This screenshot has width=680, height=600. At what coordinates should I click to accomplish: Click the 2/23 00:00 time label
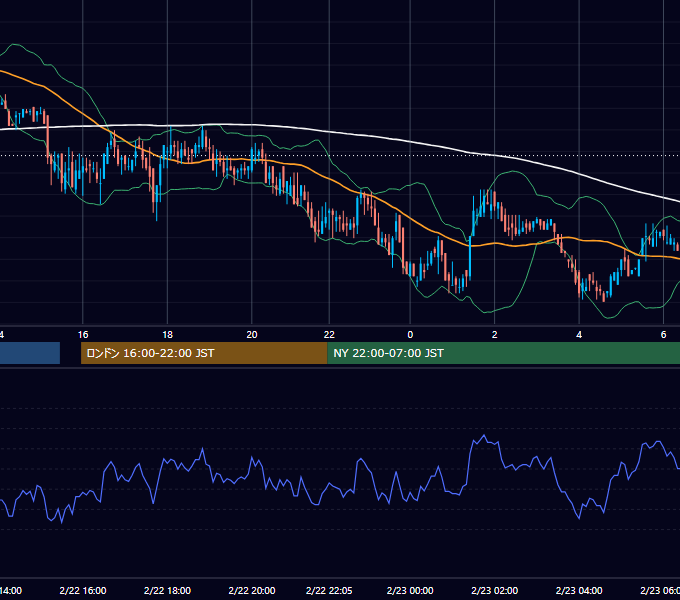point(410,590)
